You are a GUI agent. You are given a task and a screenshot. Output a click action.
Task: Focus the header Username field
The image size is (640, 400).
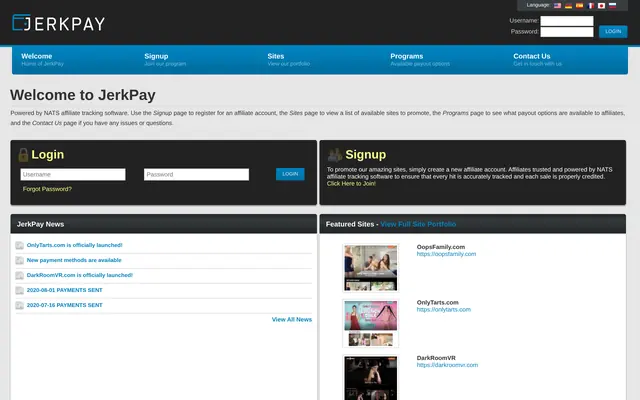tap(567, 21)
